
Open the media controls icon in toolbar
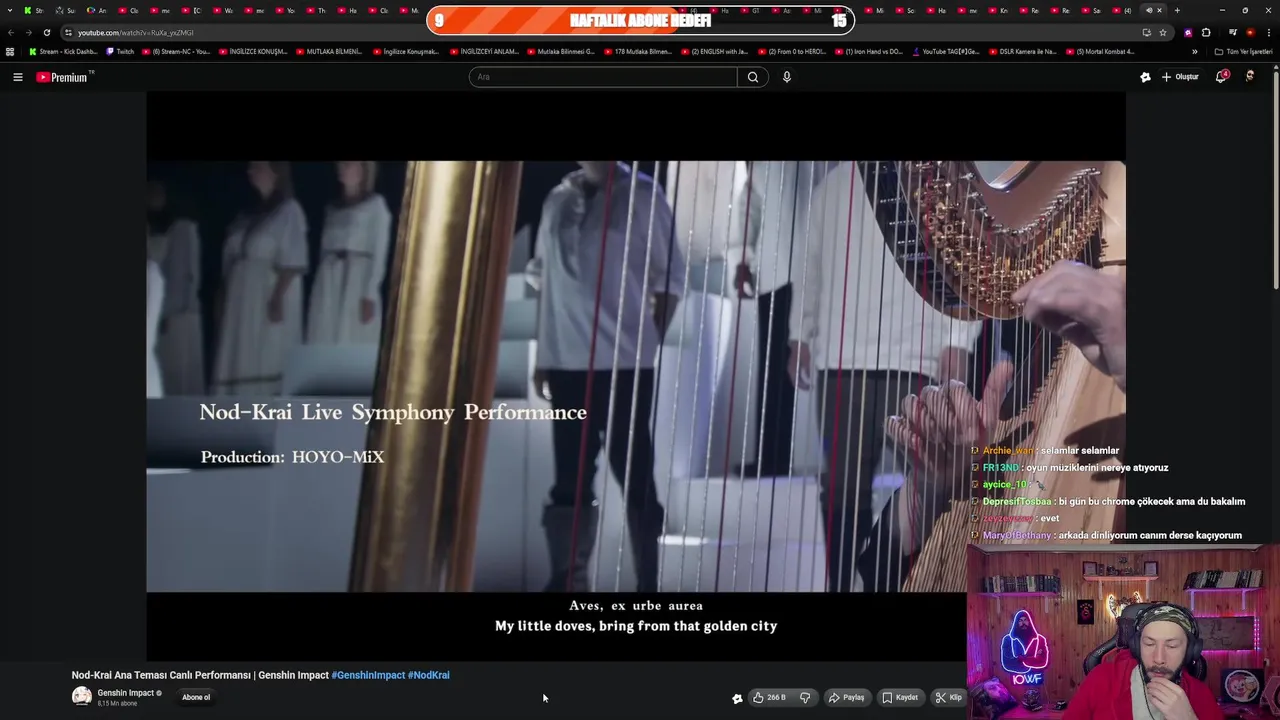point(1232,32)
